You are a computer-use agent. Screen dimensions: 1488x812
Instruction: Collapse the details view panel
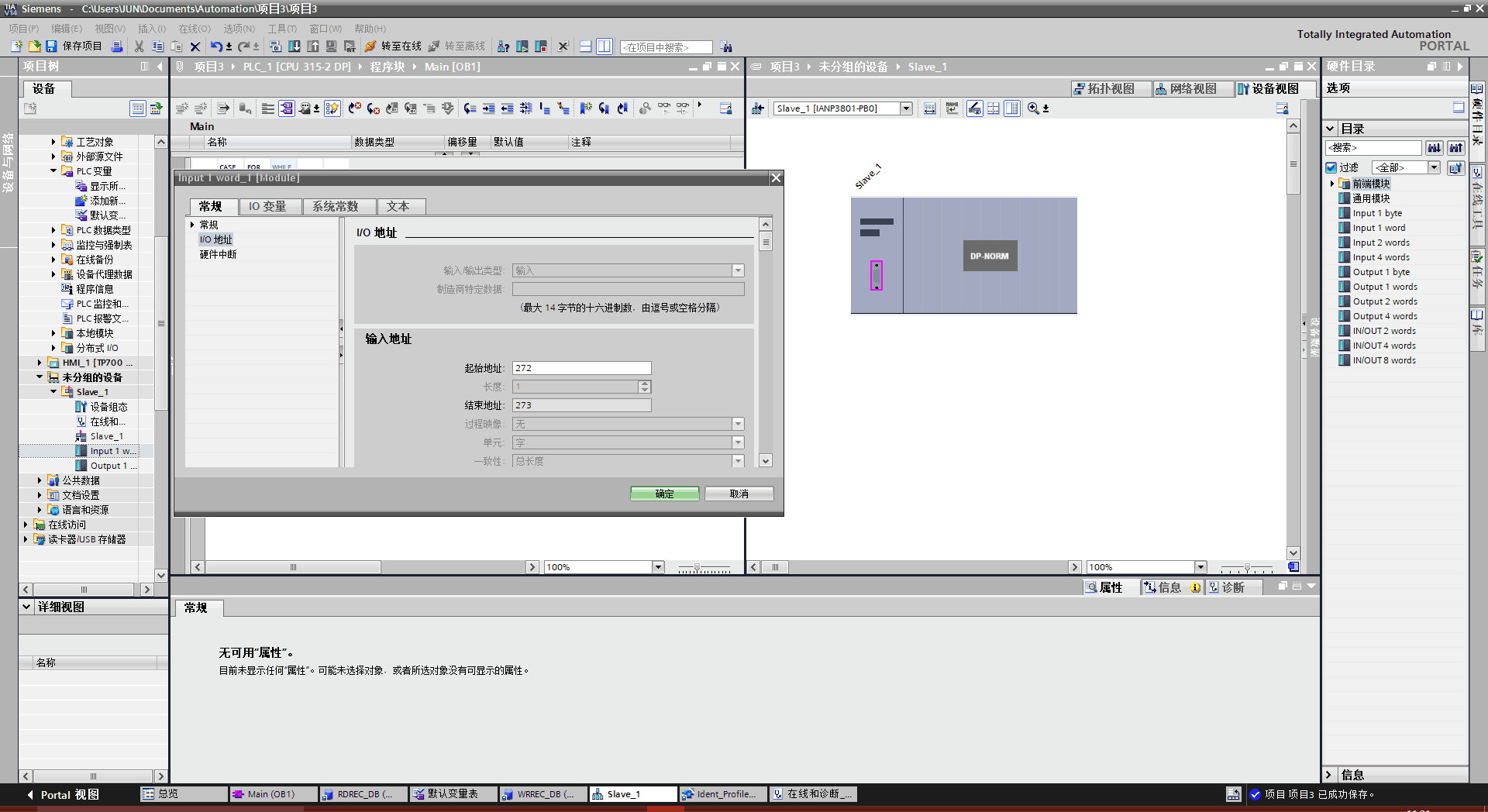tap(26, 607)
